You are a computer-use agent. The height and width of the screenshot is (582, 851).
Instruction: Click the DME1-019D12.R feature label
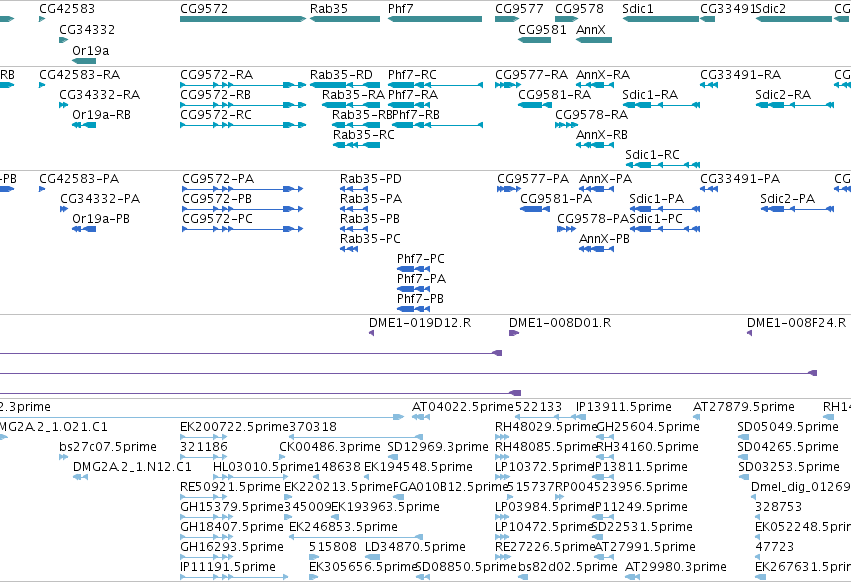click(420, 322)
